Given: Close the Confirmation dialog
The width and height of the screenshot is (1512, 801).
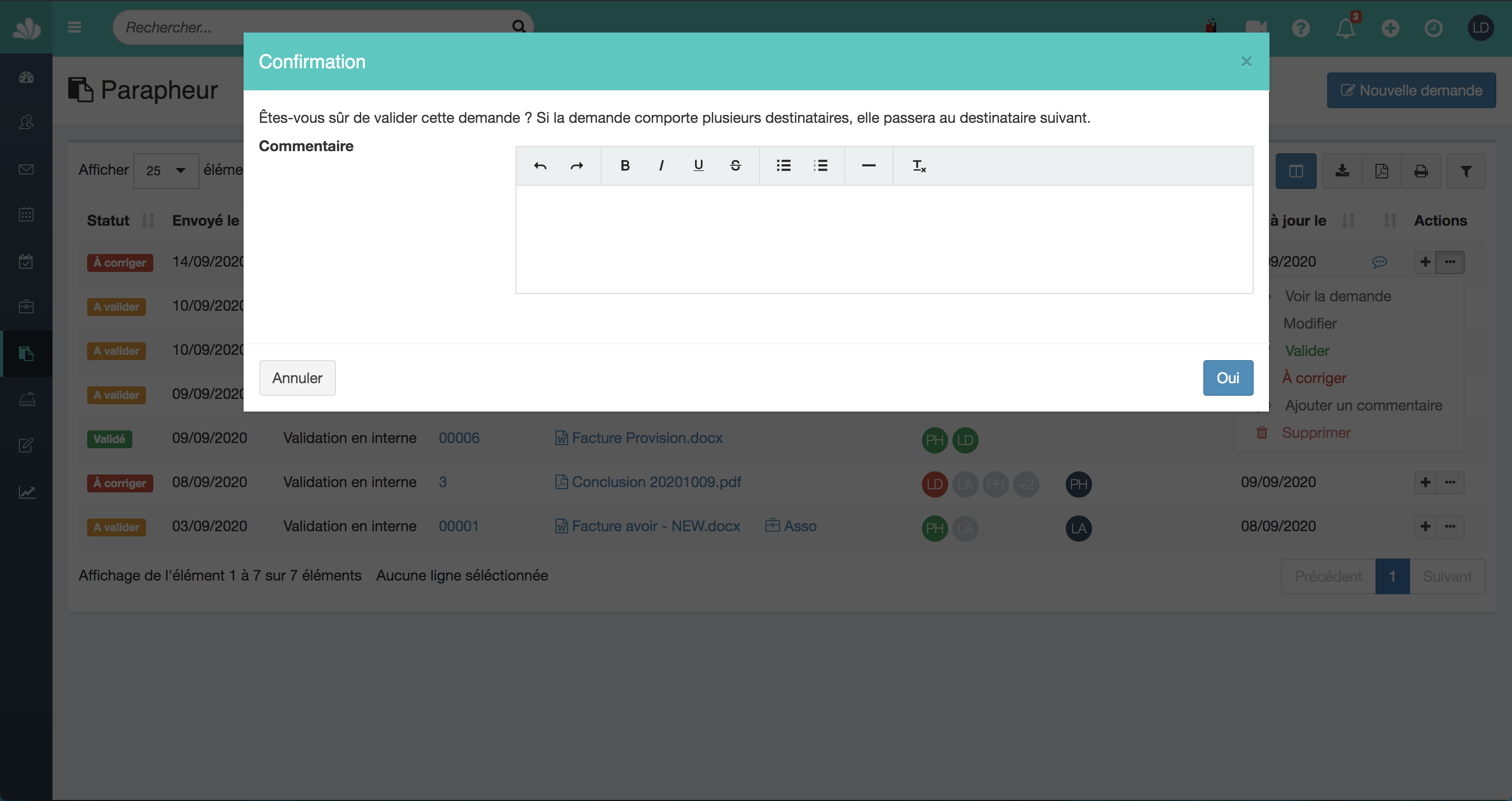Looking at the screenshot, I should pyautogui.click(x=1246, y=61).
